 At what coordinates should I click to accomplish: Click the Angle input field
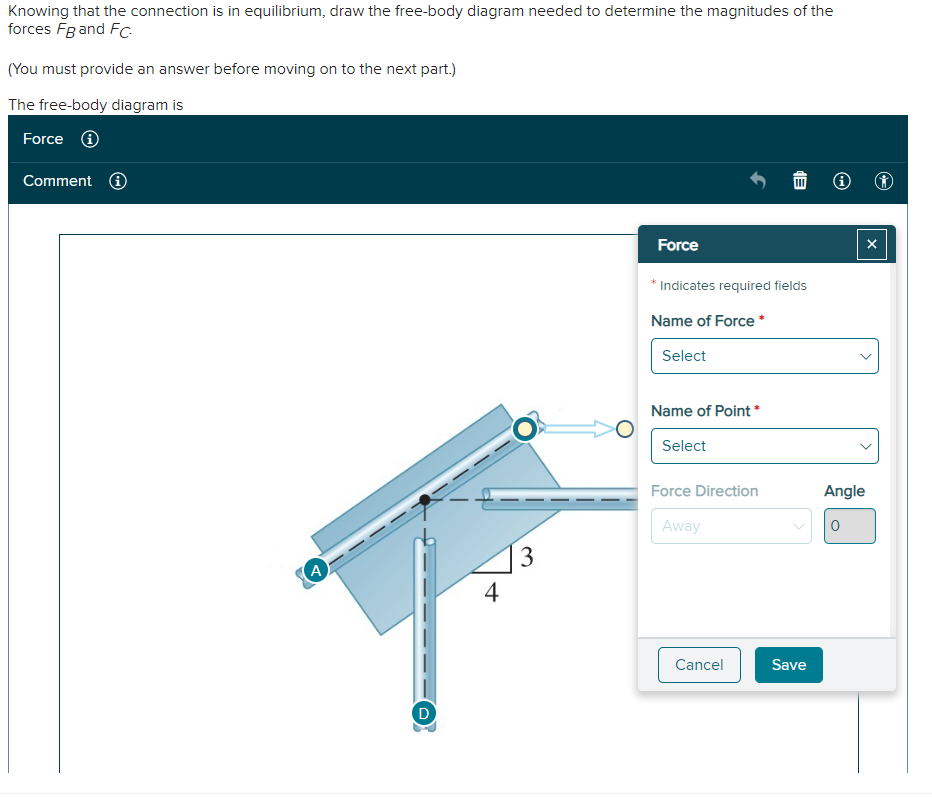[x=849, y=525]
